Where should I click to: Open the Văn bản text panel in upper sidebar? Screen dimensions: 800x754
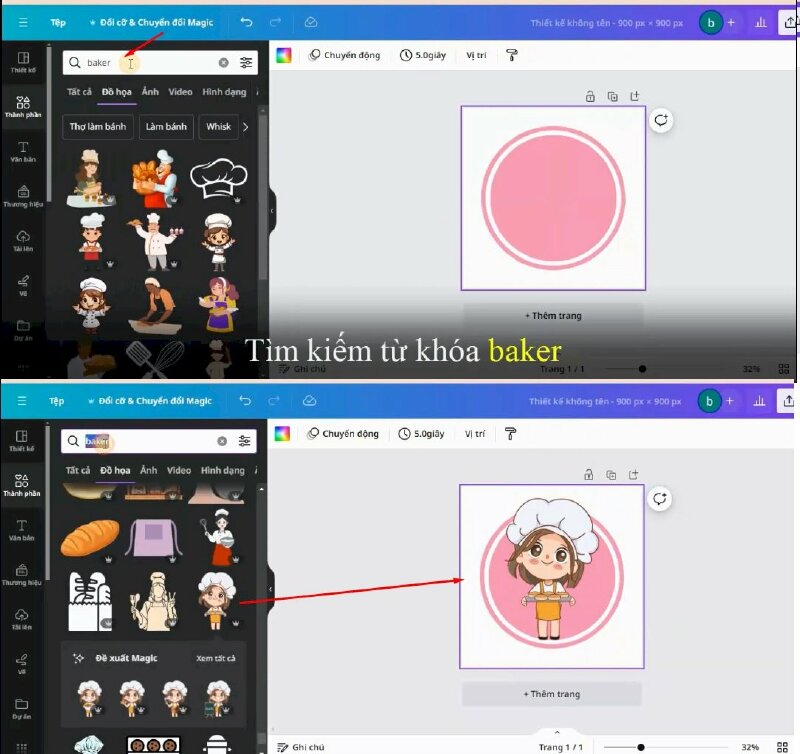[23, 151]
